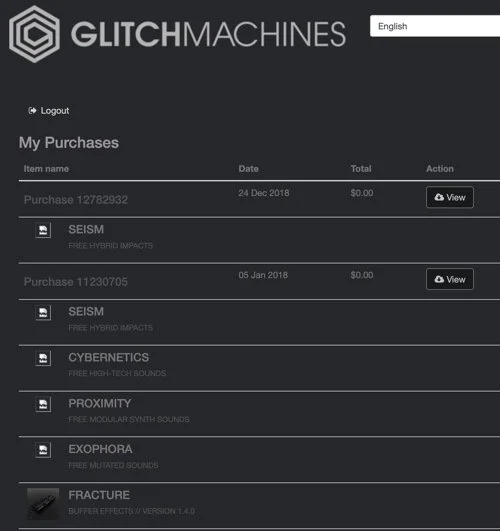Image resolution: width=500 pixels, height=531 pixels.
Task: Click the 'Action' column header
Action: [x=440, y=169]
